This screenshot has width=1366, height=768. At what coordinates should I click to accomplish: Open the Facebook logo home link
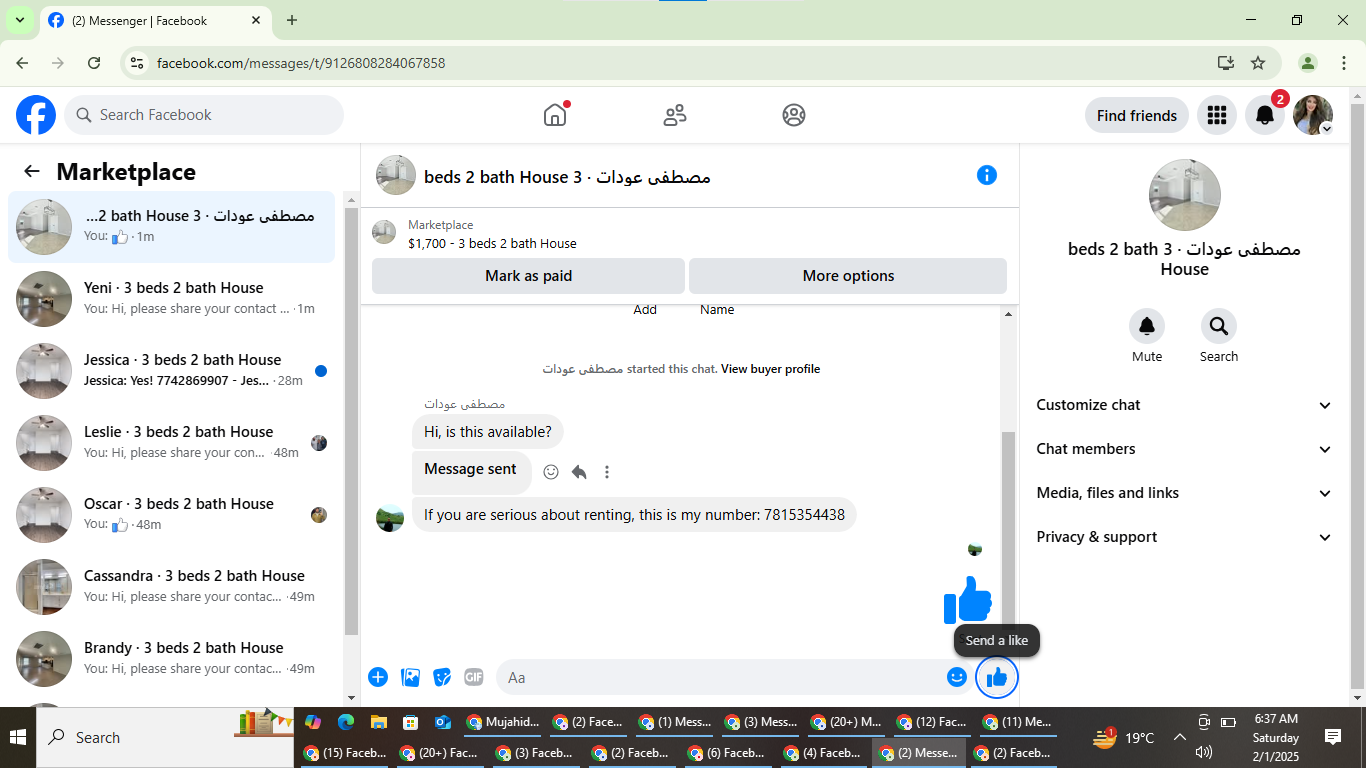pyautogui.click(x=36, y=115)
